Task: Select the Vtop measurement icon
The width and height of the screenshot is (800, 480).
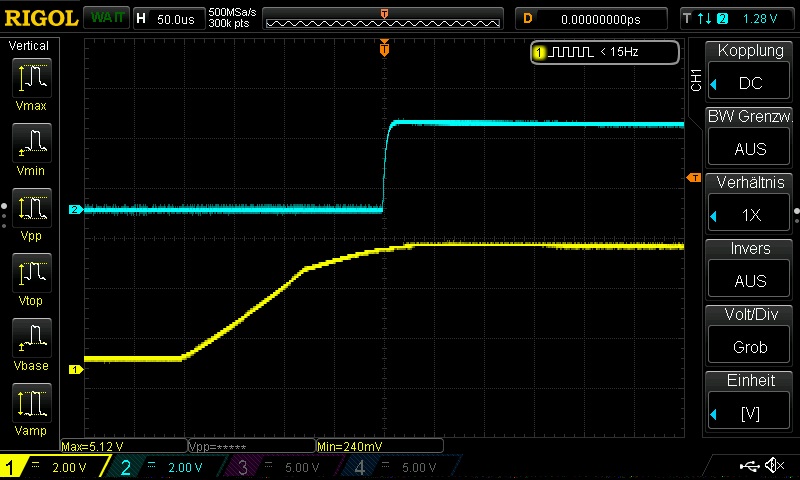Action: point(32,273)
